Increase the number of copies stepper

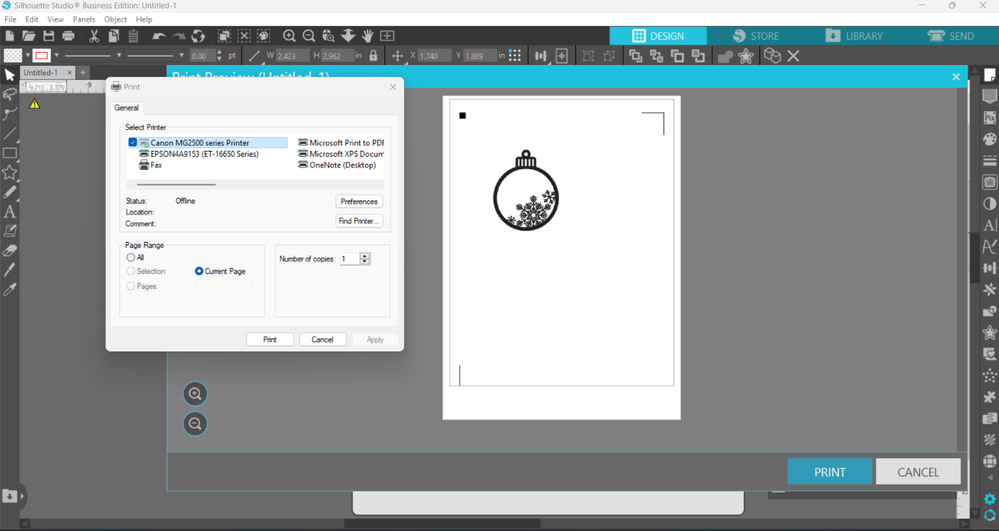[365, 256]
